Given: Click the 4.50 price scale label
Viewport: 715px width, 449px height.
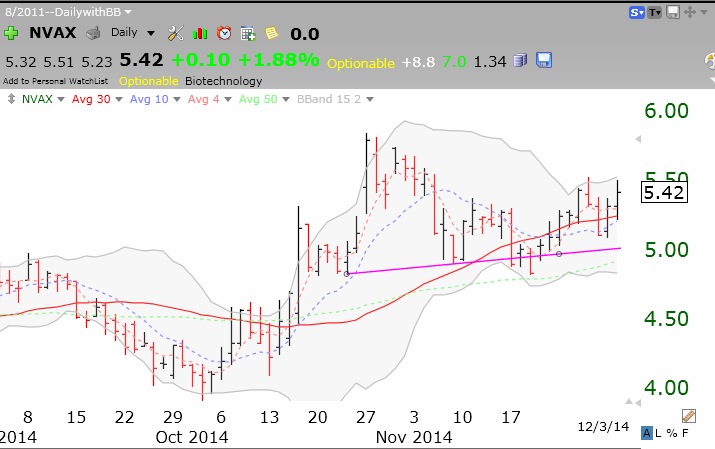Looking at the screenshot, I should click(x=666, y=319).
